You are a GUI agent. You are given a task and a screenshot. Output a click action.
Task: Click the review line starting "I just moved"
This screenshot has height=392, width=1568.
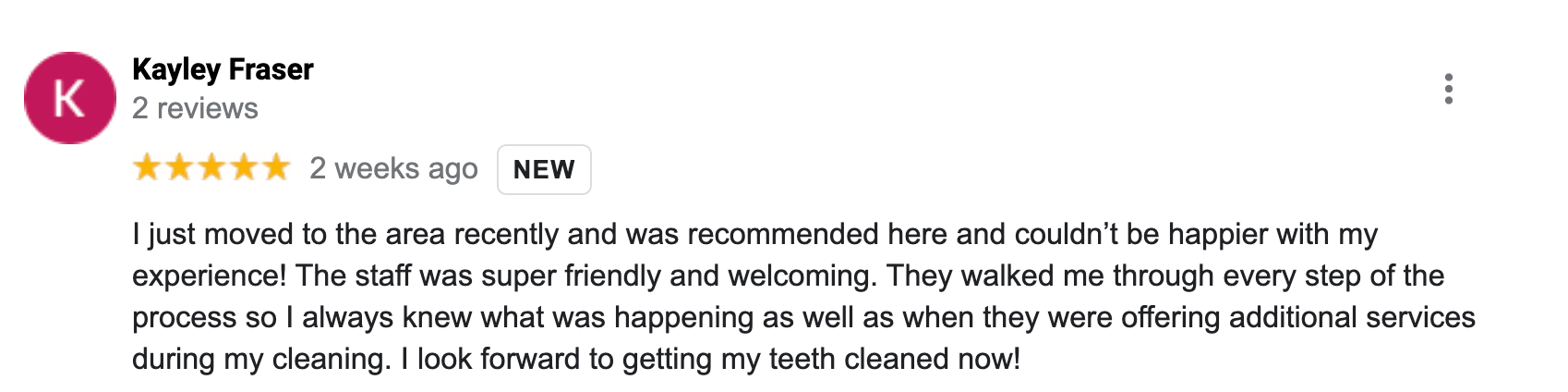click(x=754, y=235)
